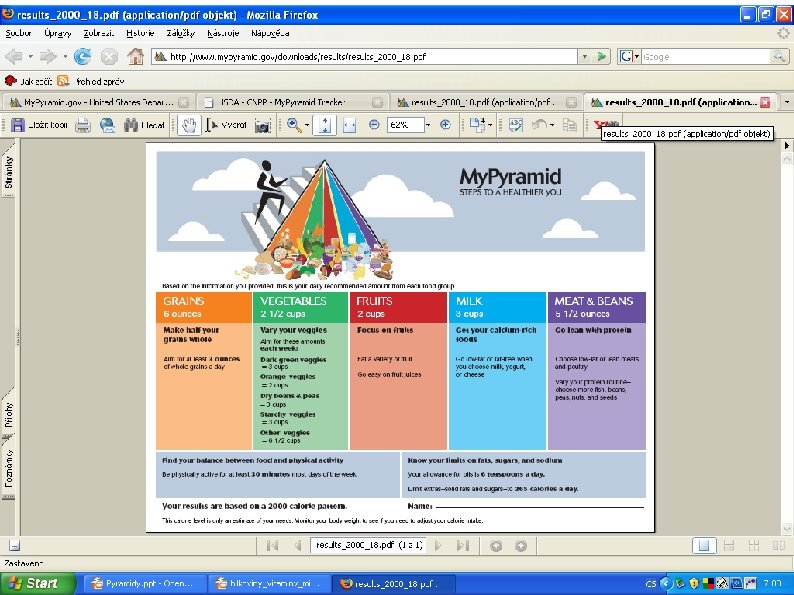Click the green Go arrow beside address
Screen dimensions: 794x595
coord(602,56)
